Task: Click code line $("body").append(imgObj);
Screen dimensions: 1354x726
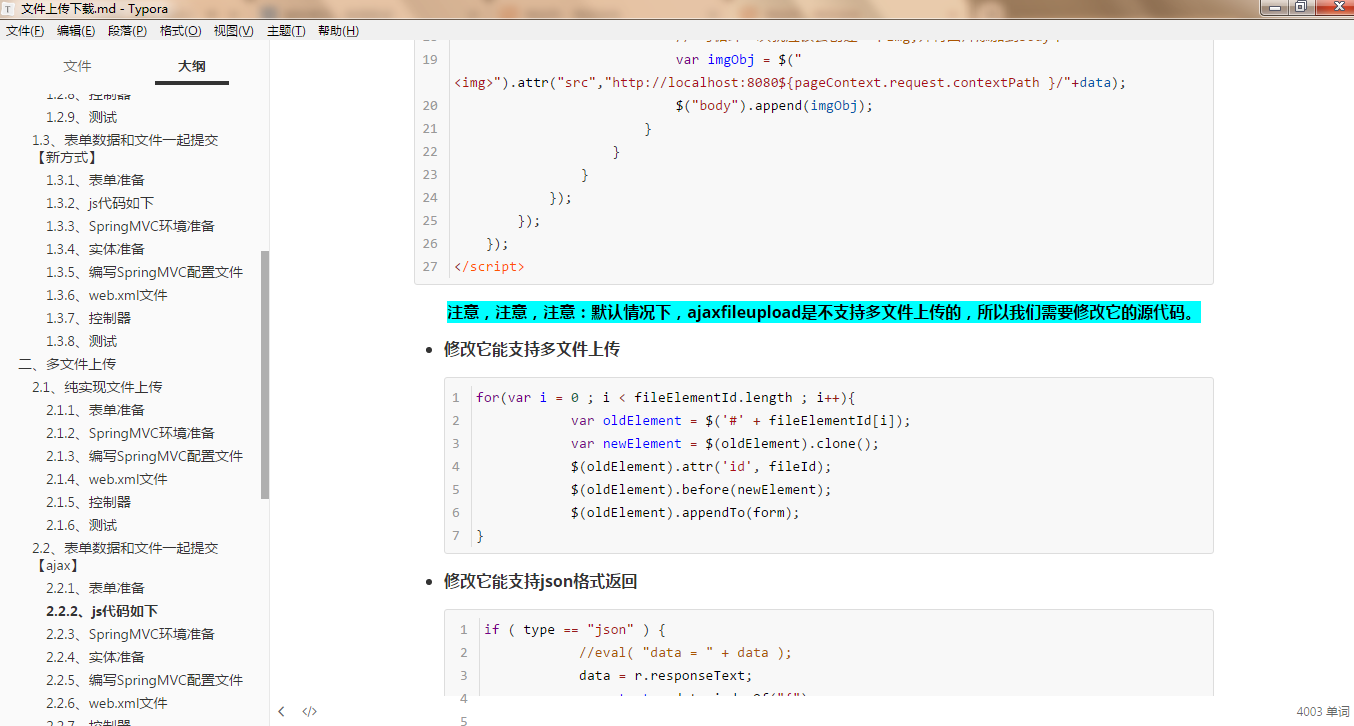Action: [x=774, y=105]
